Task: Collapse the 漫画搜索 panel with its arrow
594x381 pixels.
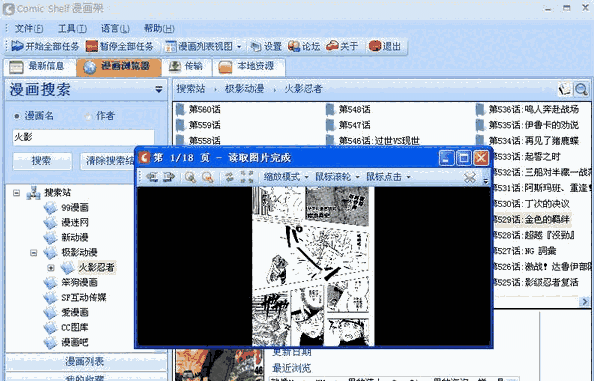Action: click(159, 89)
